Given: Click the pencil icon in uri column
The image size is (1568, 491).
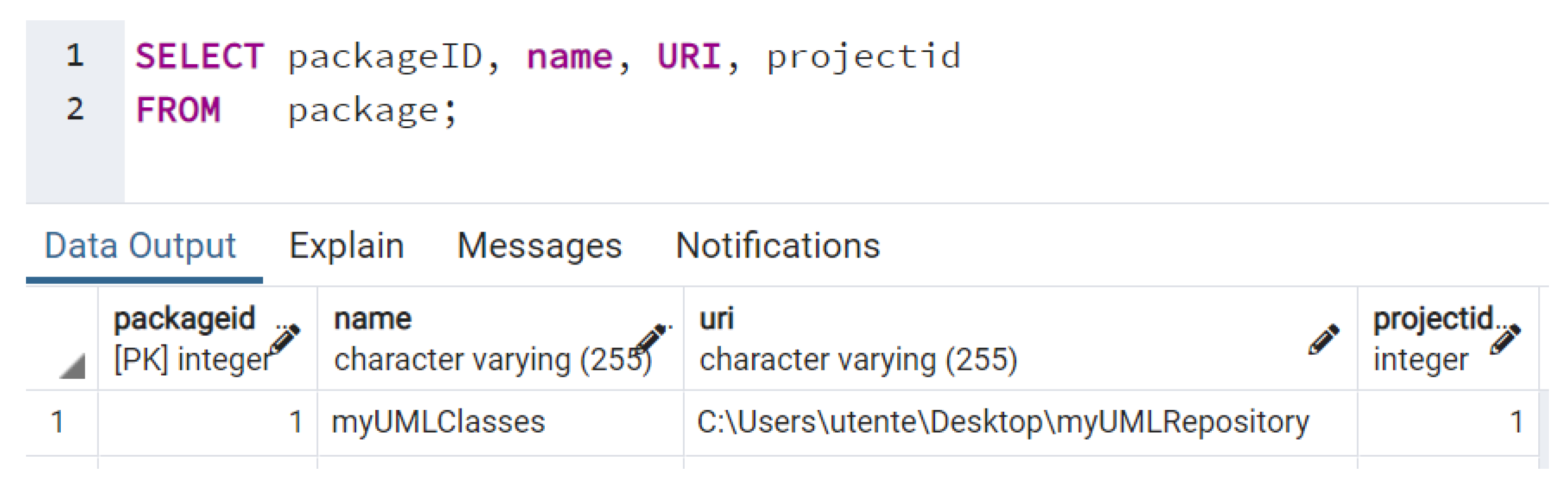Looking at the screenshot, I should pyautogui.click(x=1324, y=339).
